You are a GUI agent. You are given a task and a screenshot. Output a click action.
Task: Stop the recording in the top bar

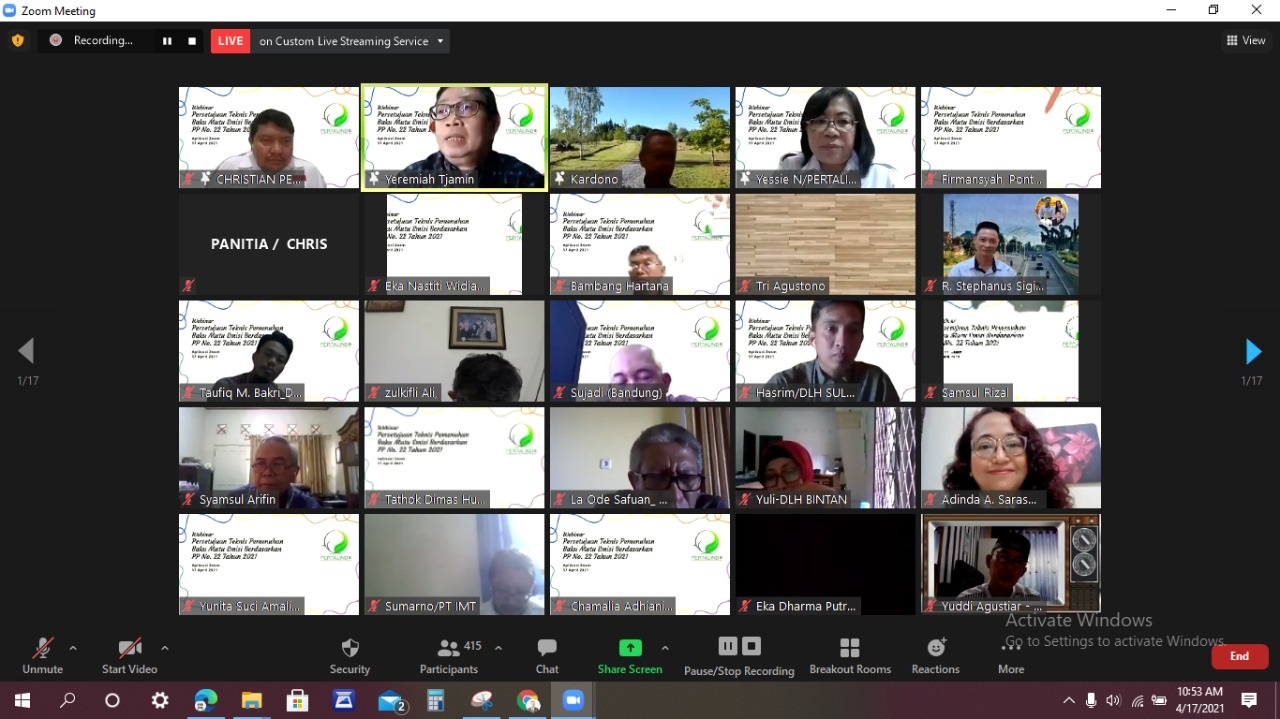pyautogui.click(x=192, y=41)
